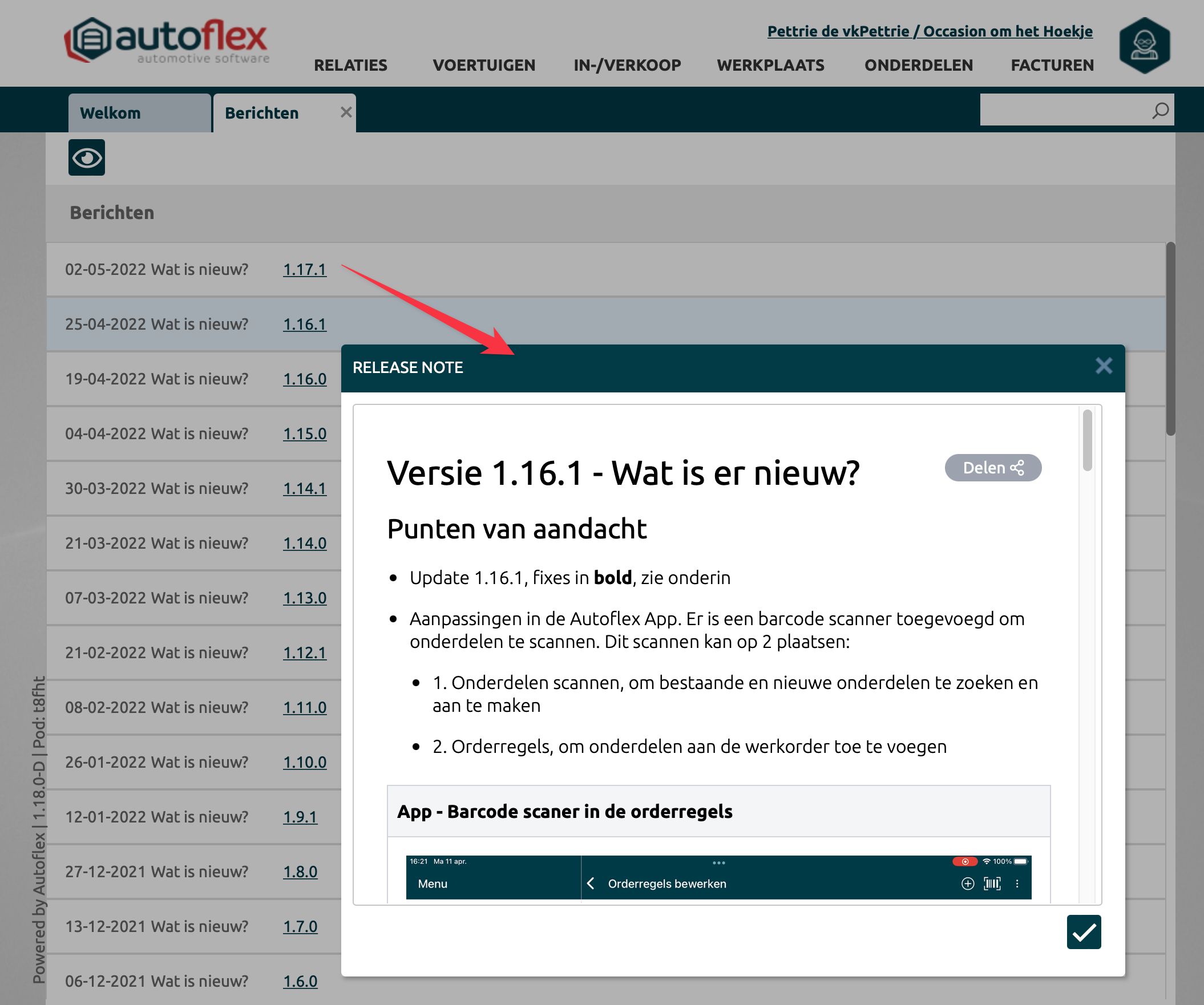
Task: Click the Delen share button
Action: point(992,468)
